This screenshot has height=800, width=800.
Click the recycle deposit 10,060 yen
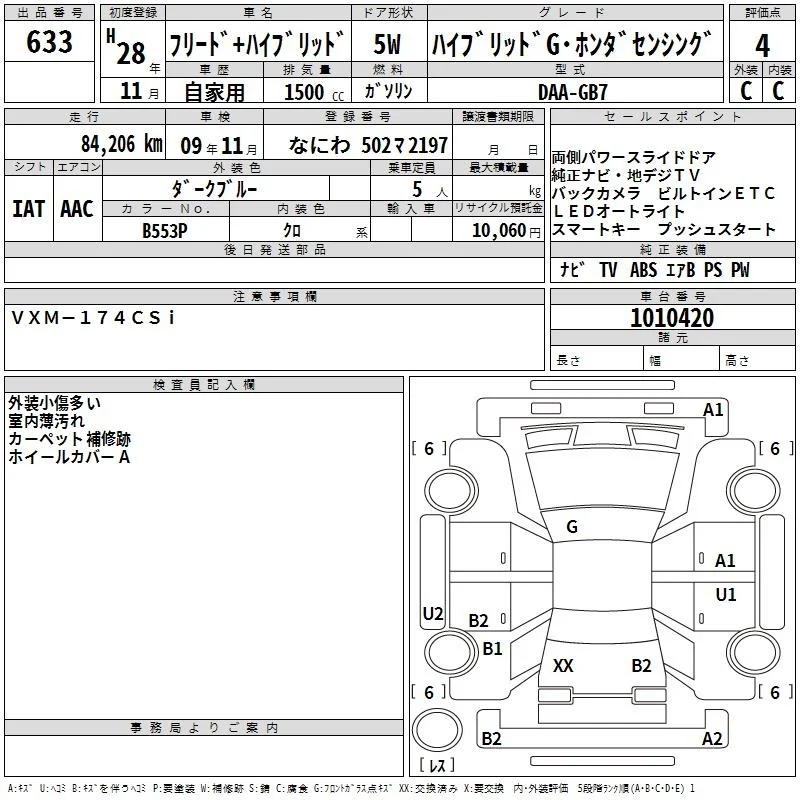506,231
